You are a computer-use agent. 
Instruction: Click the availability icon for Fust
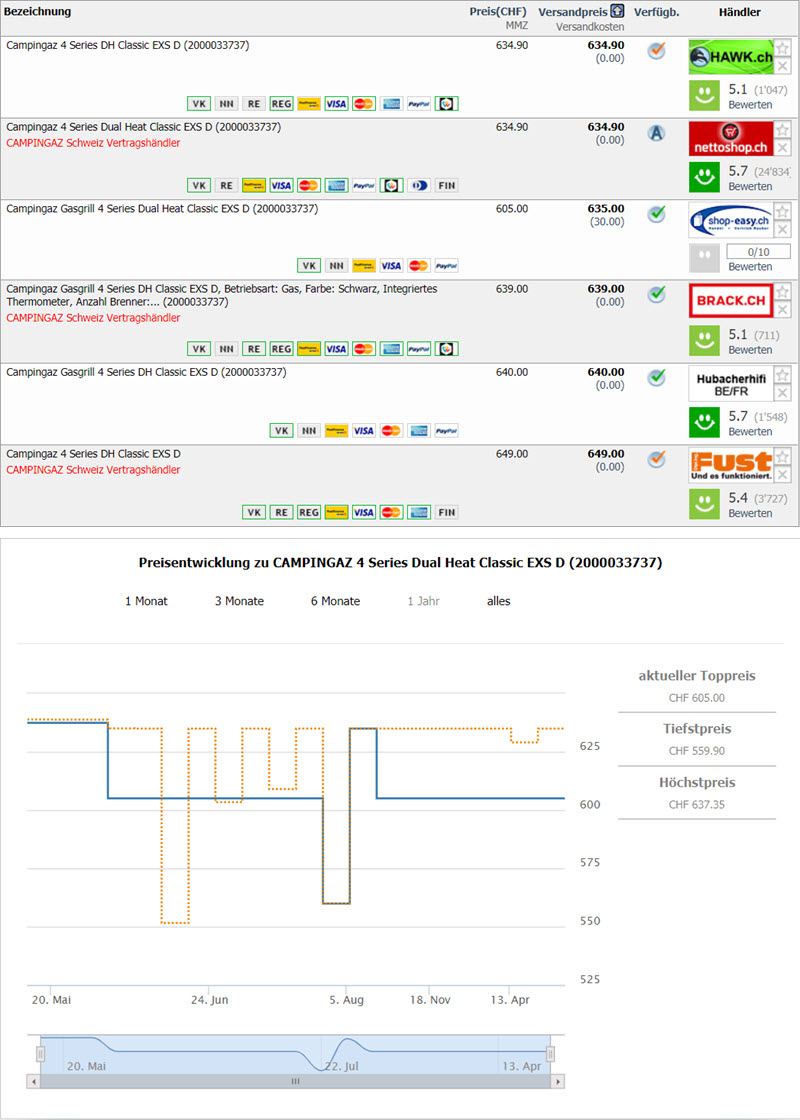(x=656, y=459)
